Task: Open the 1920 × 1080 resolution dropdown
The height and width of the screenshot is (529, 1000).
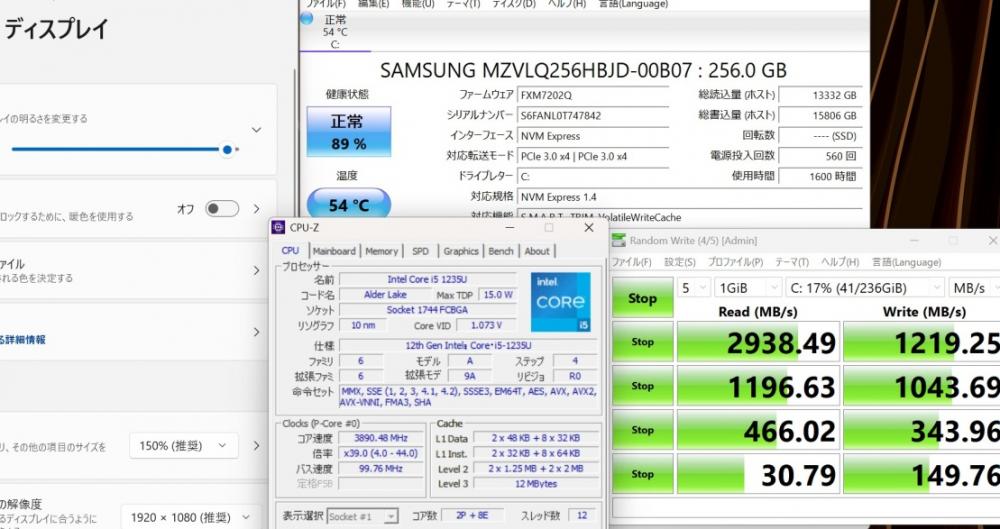Action: (191, 517)
